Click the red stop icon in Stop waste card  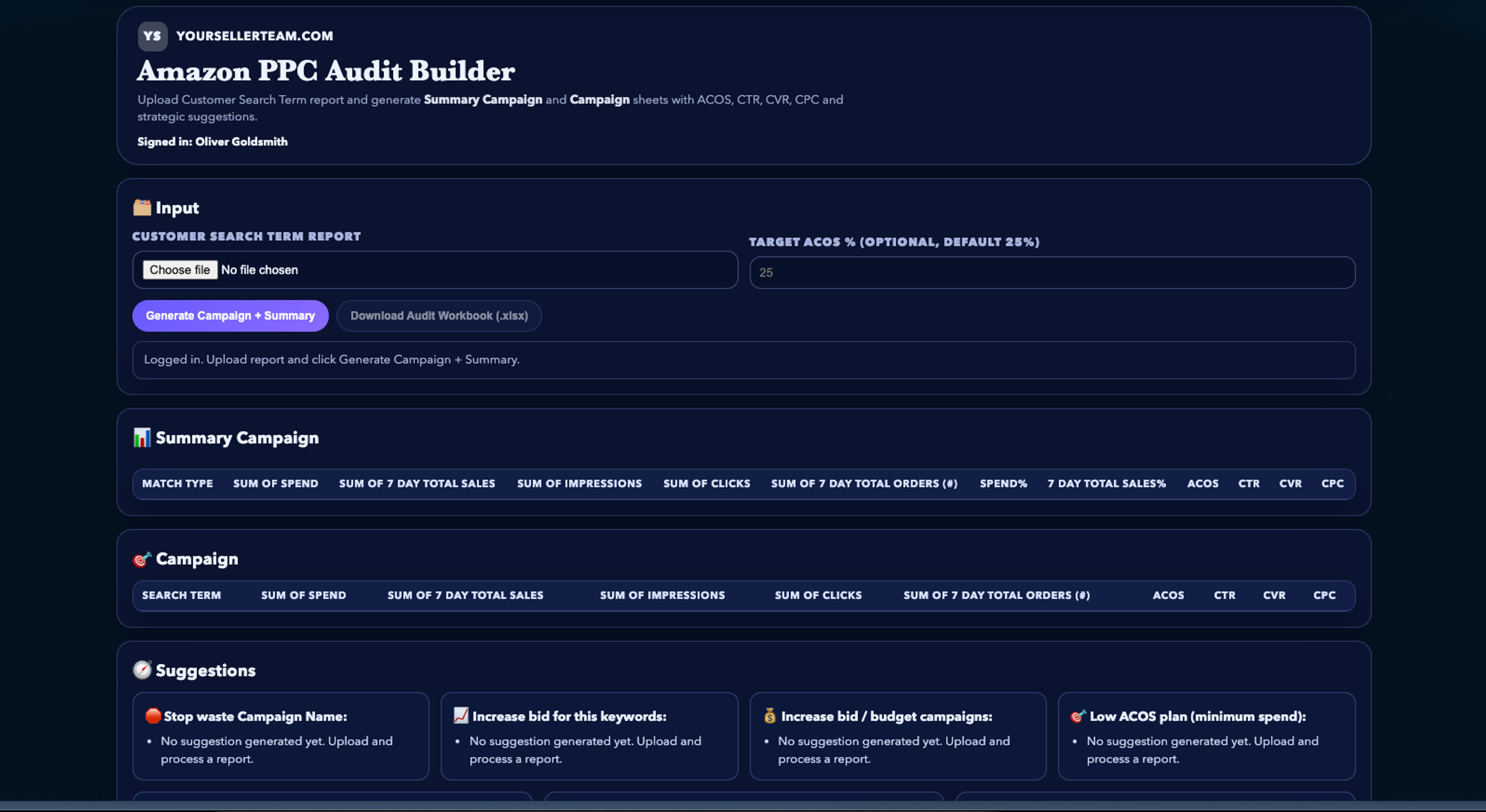153,716
